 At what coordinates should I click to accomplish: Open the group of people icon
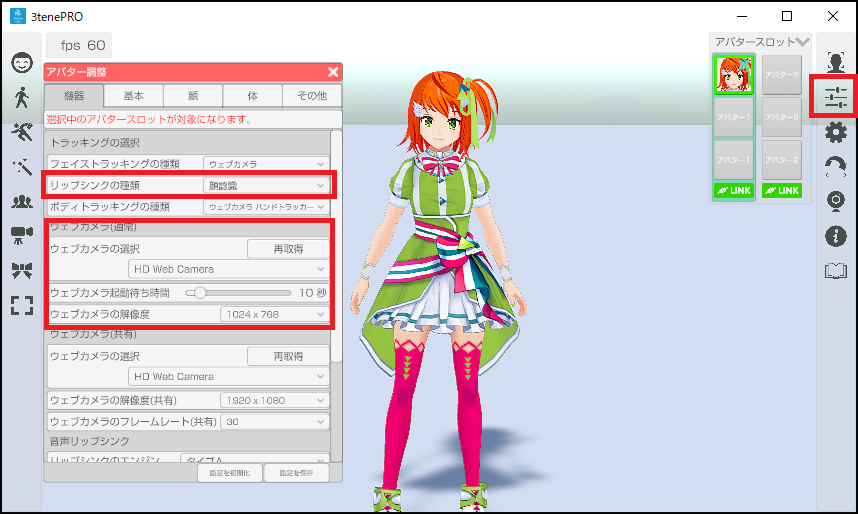tap(22, 201)
